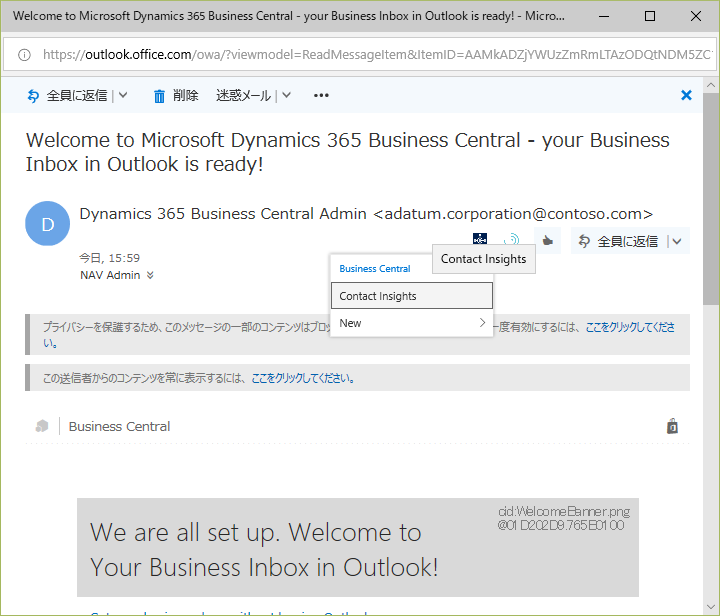Maximize the browser window
Viewport: 720px width, 616px height.
(x=650, y=16)
